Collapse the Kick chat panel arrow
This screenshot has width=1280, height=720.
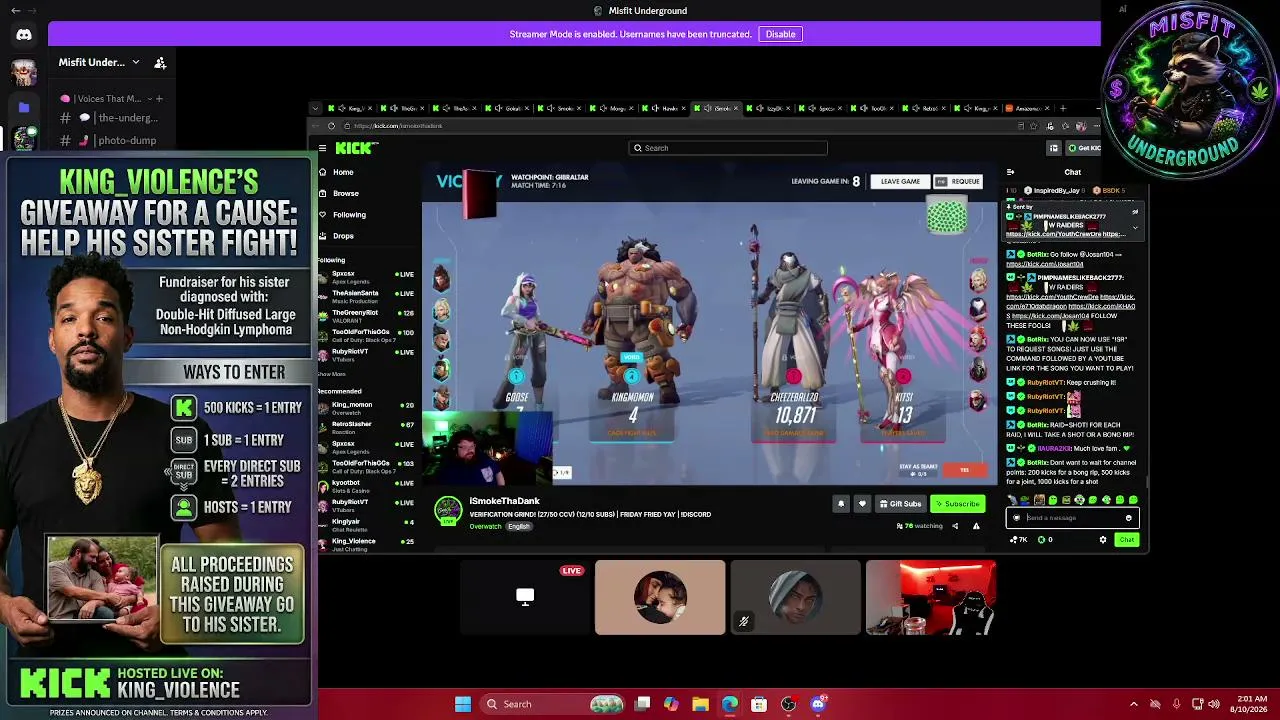tap(1010, 172)
